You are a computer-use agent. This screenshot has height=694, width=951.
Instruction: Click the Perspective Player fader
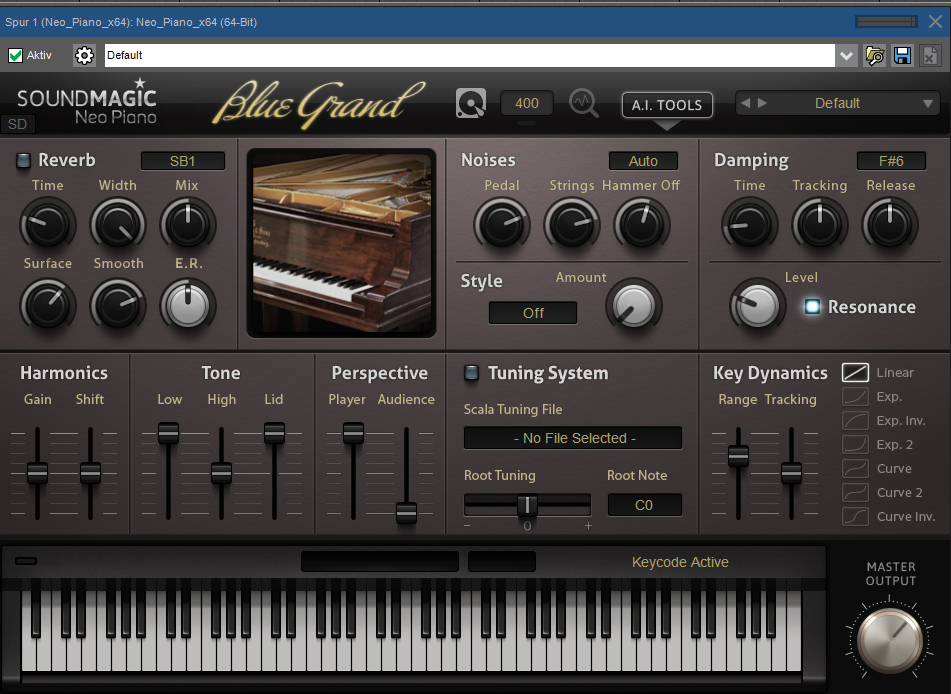353,433
